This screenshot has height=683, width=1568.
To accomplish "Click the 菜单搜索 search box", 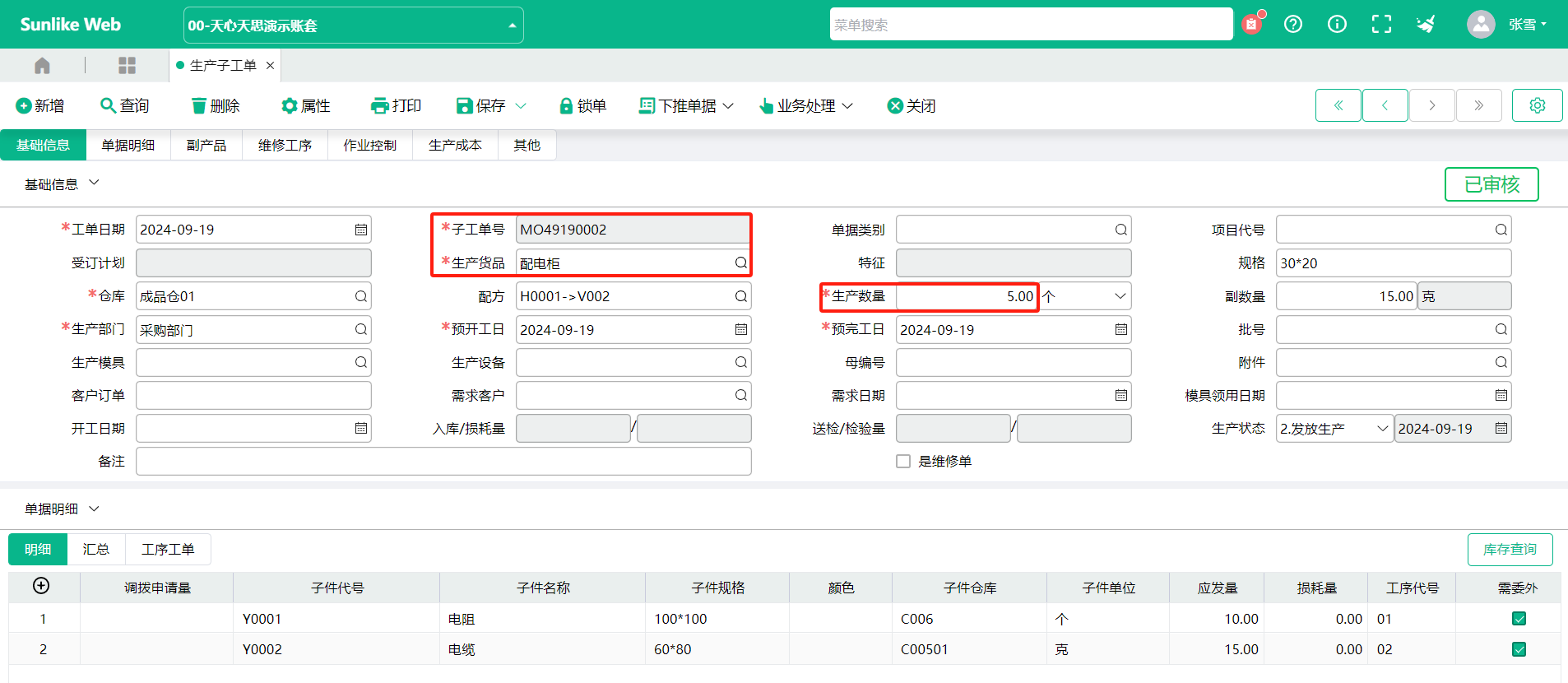I will click(1031, 25).
